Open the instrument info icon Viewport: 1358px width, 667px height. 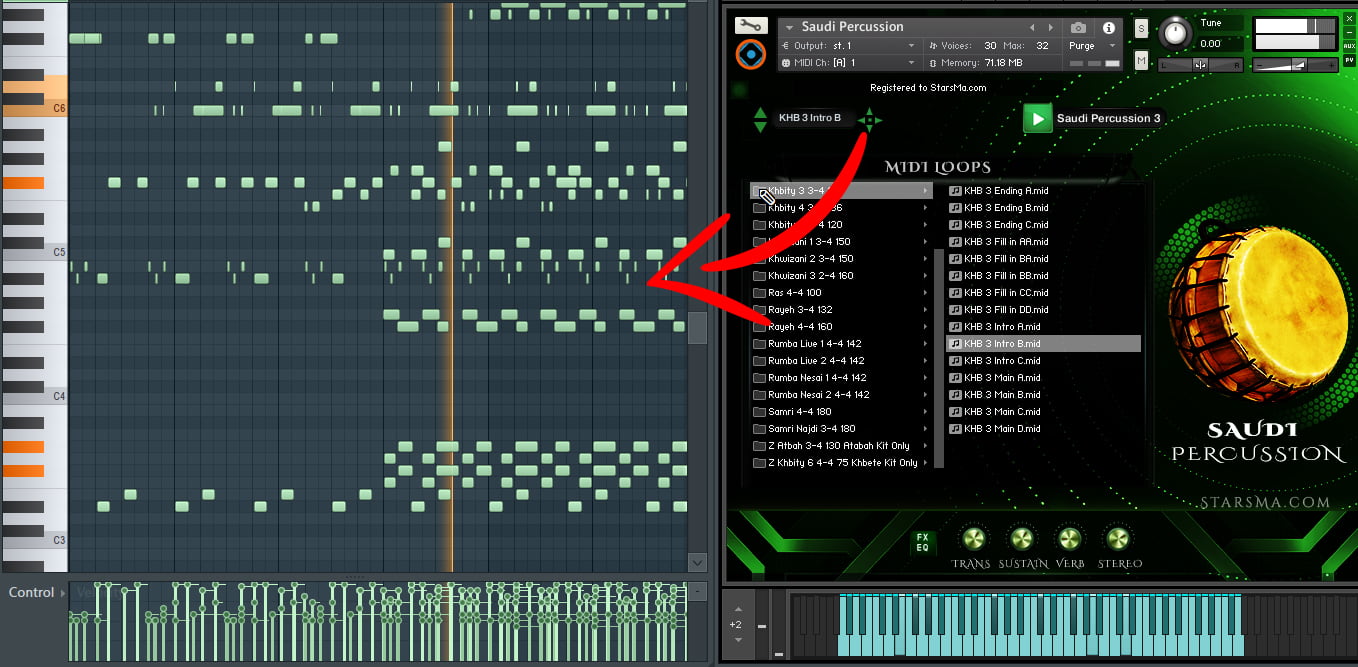point(1108,28)
